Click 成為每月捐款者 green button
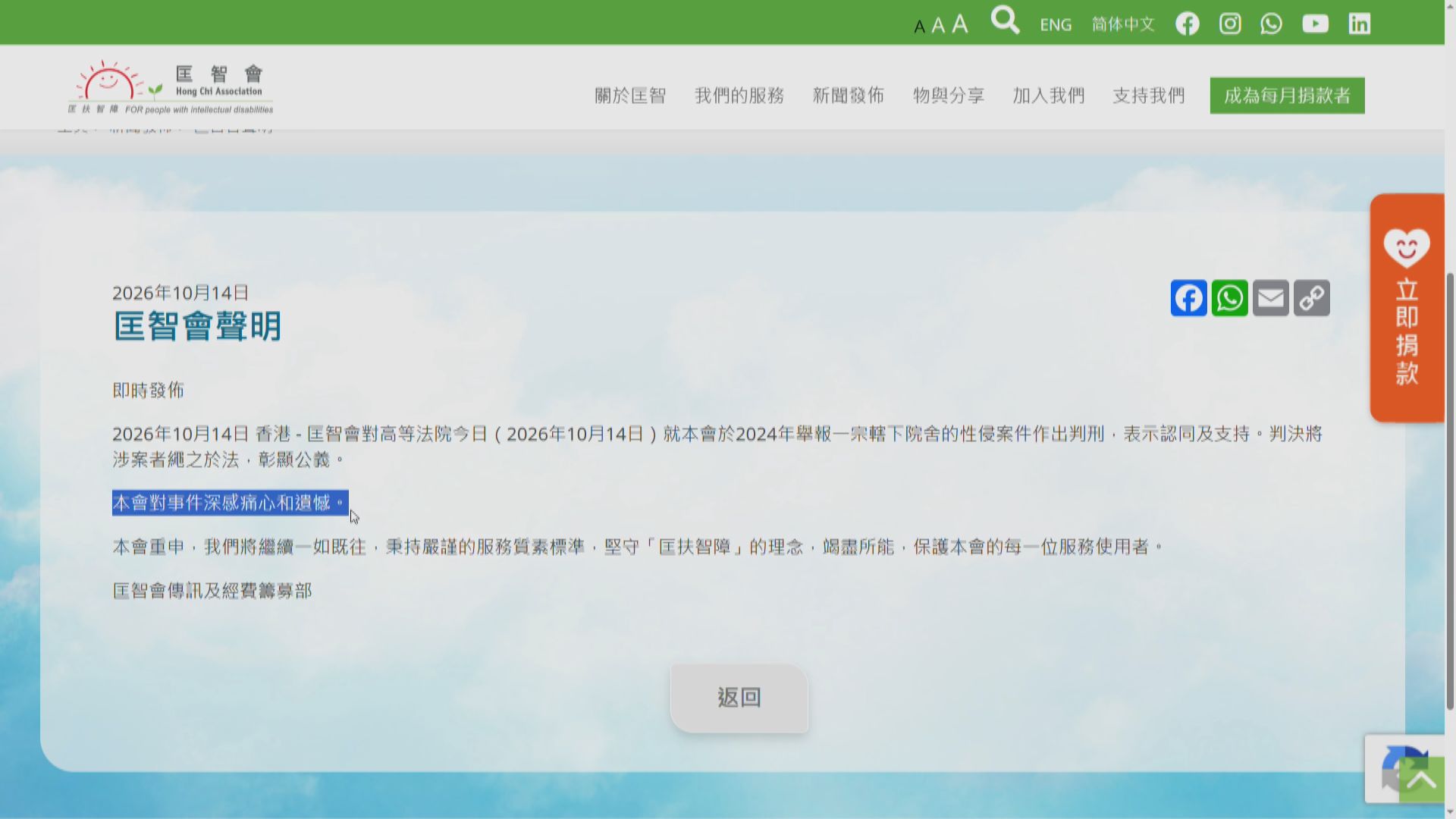The height and width of the screenshot is (819, 1456). (1287, 96)
